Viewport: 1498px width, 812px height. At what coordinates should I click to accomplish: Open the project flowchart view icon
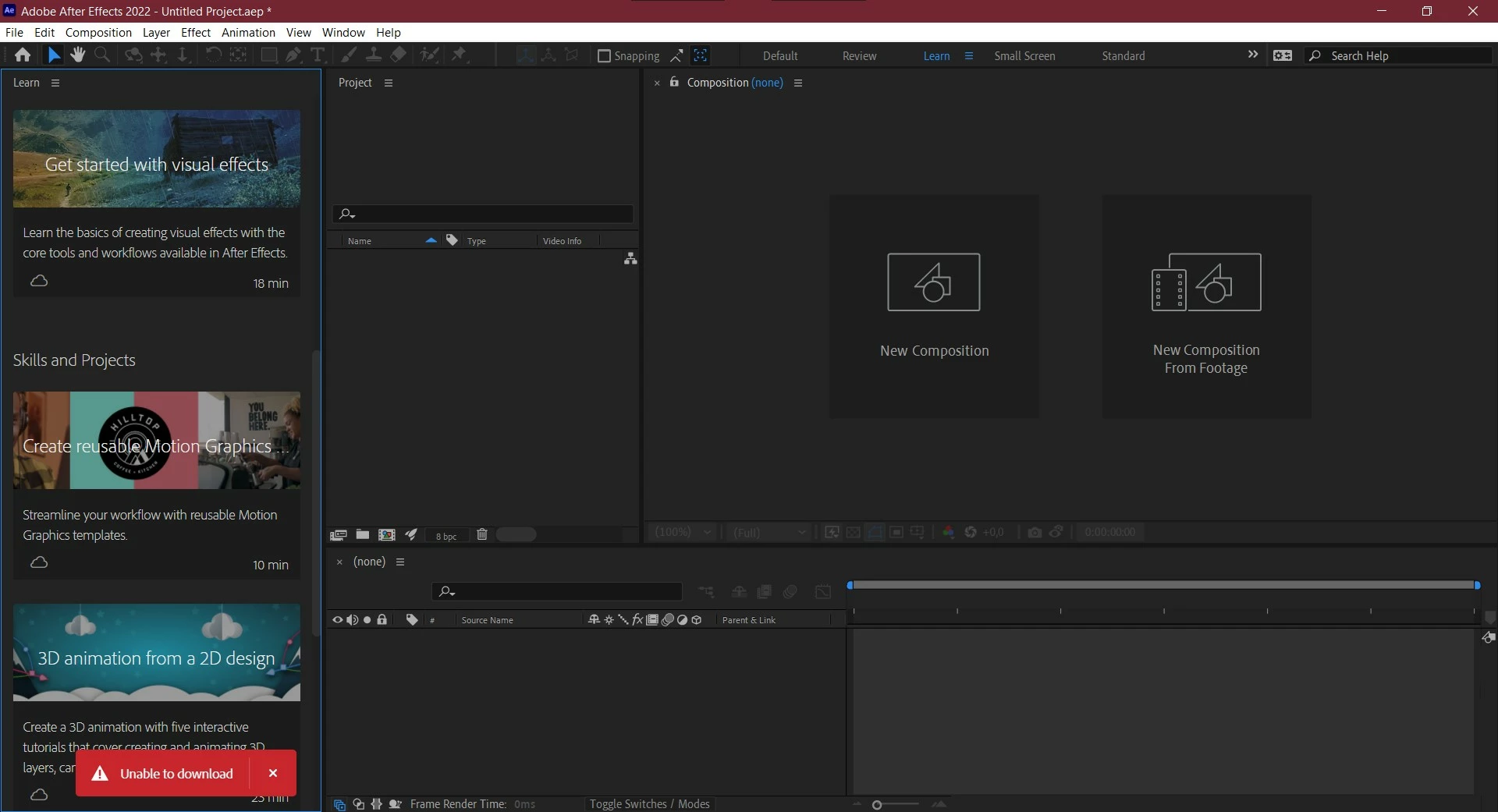pos(630,259)
